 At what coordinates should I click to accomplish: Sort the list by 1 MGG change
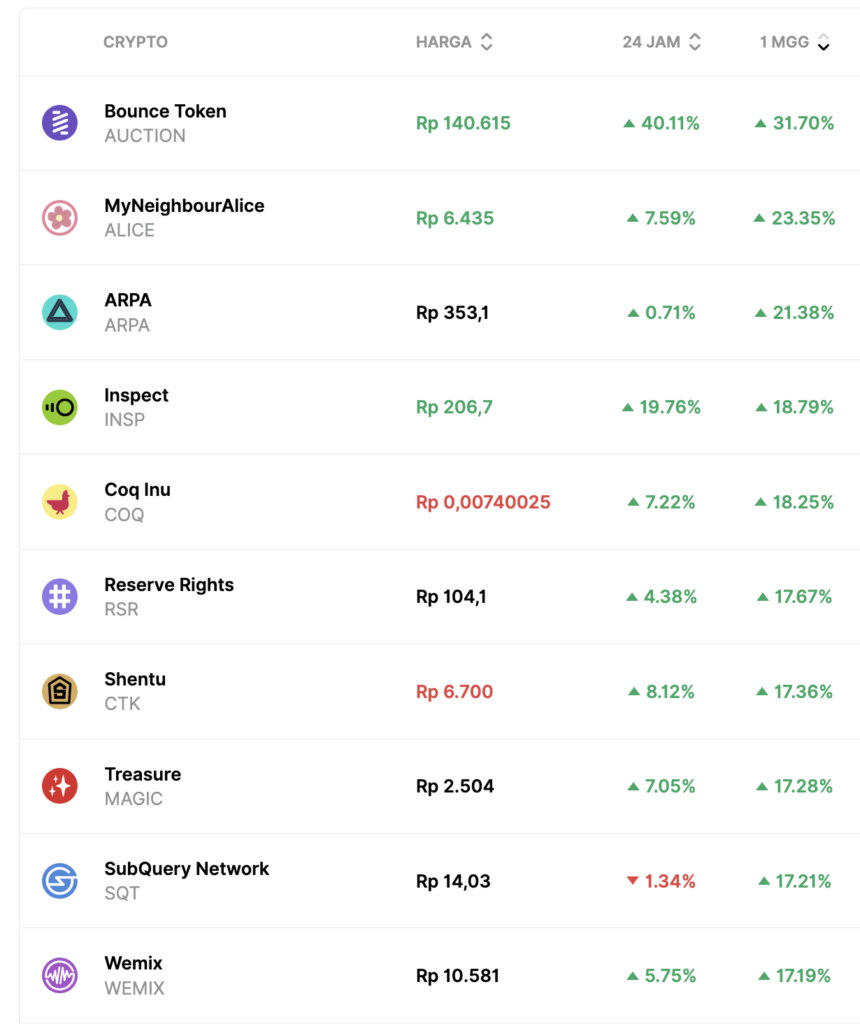pyautogui.click(x=795, y=42)
